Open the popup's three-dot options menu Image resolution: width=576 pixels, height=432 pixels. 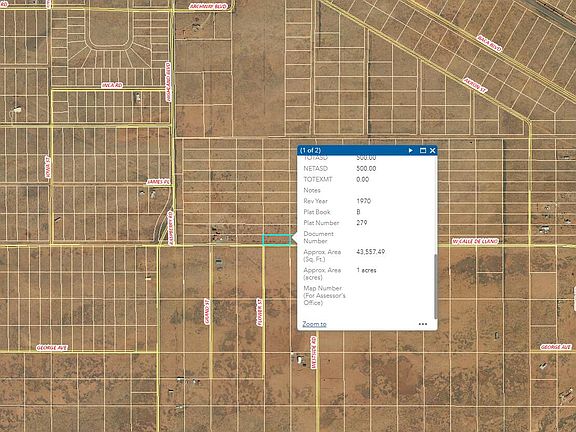pos(423,324)
